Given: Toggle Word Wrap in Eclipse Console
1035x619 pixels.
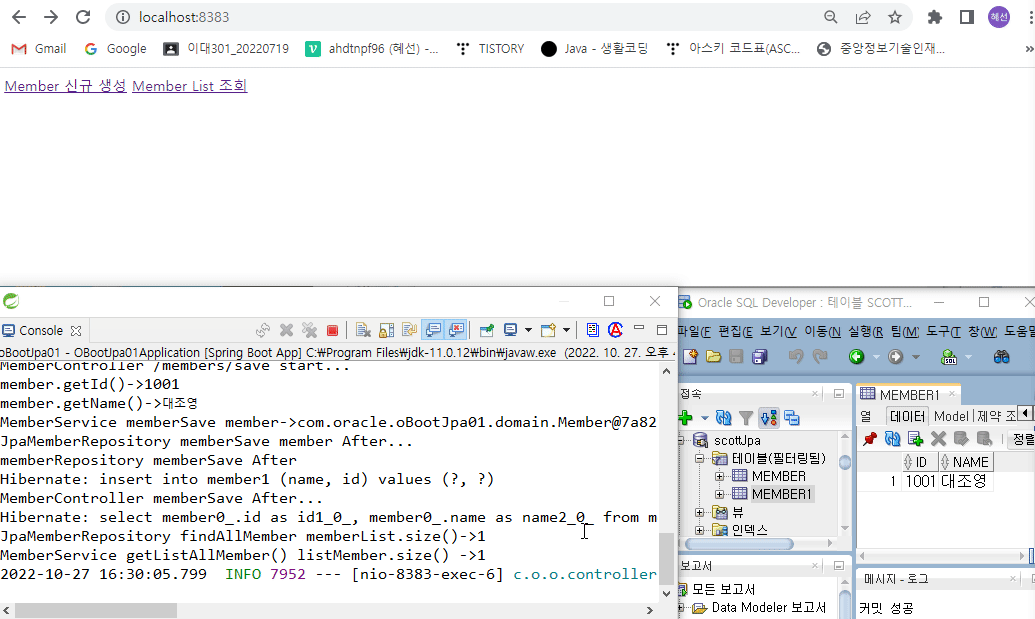Looking at the screenshot, I should pyautogui.click(x=409, y=330).
